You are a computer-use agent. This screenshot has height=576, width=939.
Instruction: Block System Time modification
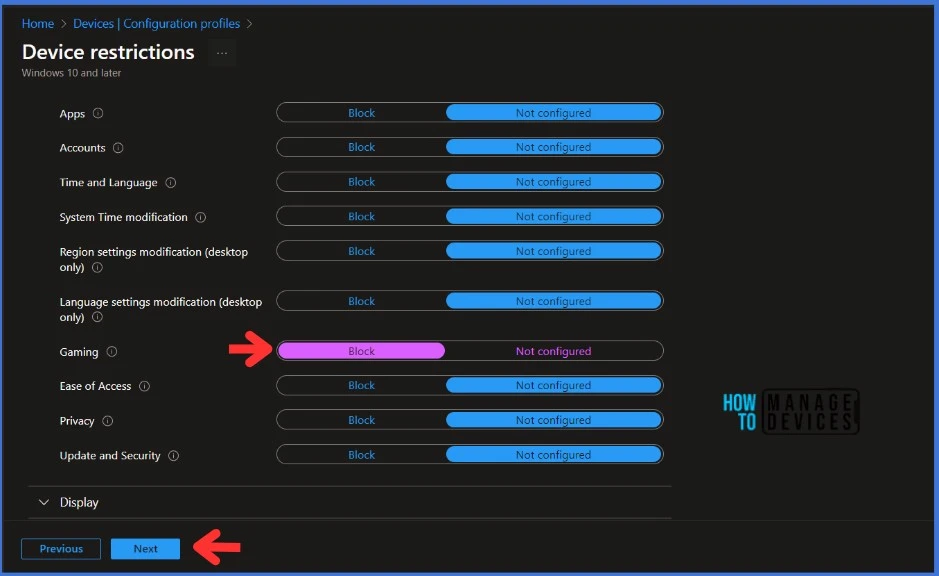361,217
